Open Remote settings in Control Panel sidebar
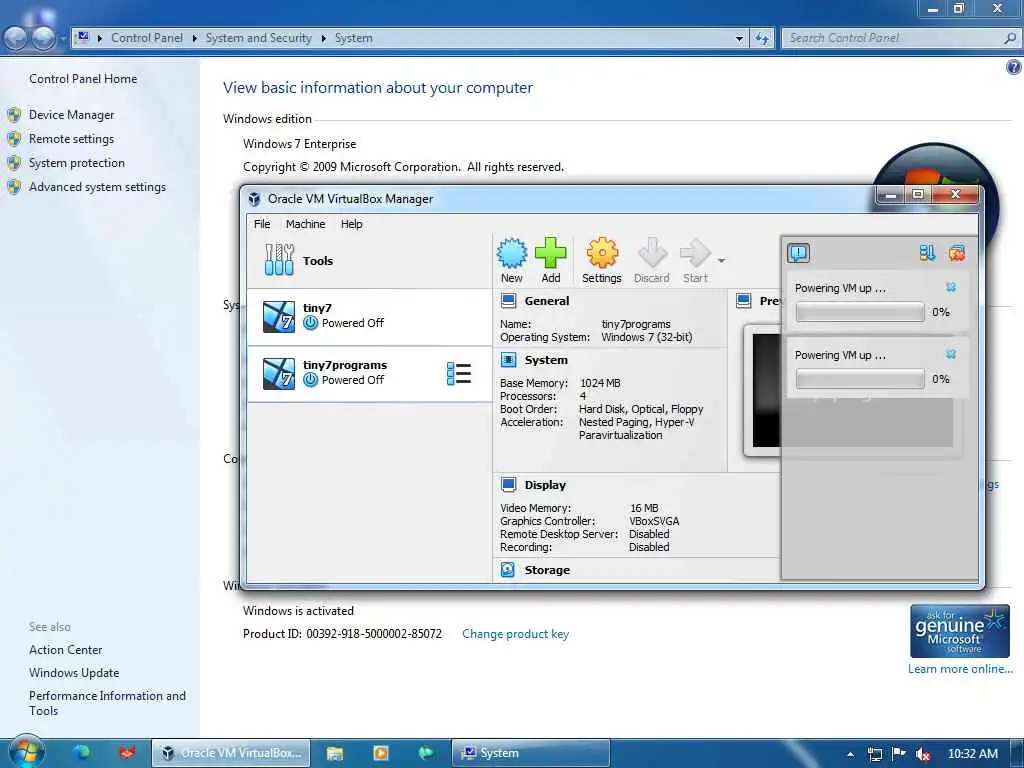This screenshot has width=1024, height=768. 71,139
